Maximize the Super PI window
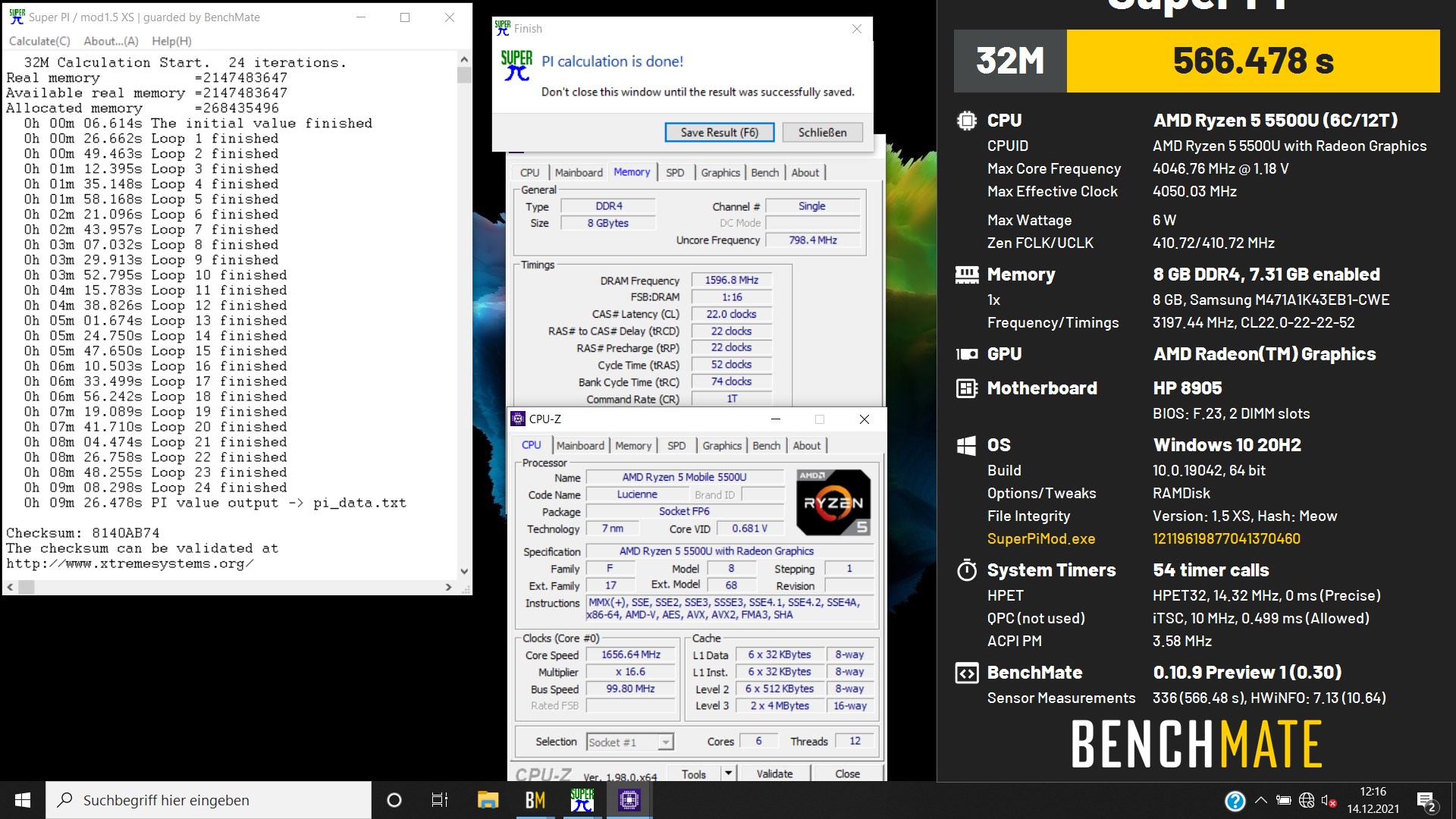 (x=405, y=17)
